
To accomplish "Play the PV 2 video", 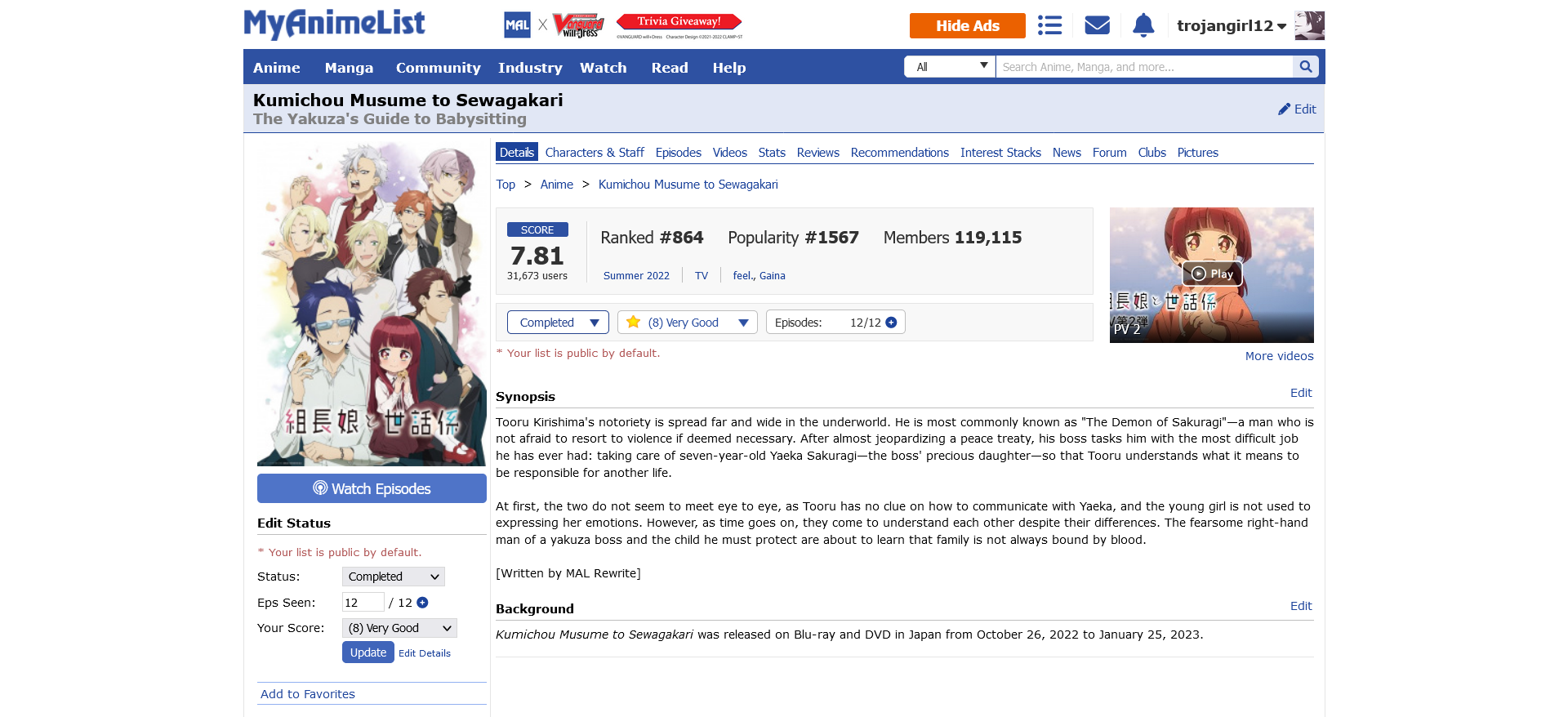I will click(1212, 274).
